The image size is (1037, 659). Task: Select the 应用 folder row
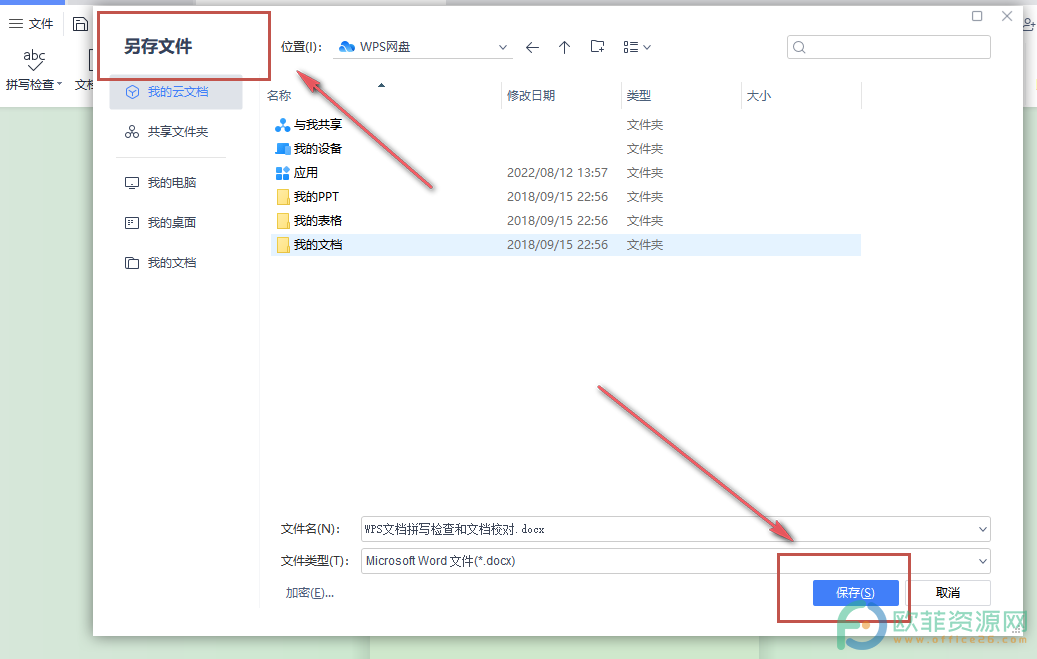pos(565,173)
